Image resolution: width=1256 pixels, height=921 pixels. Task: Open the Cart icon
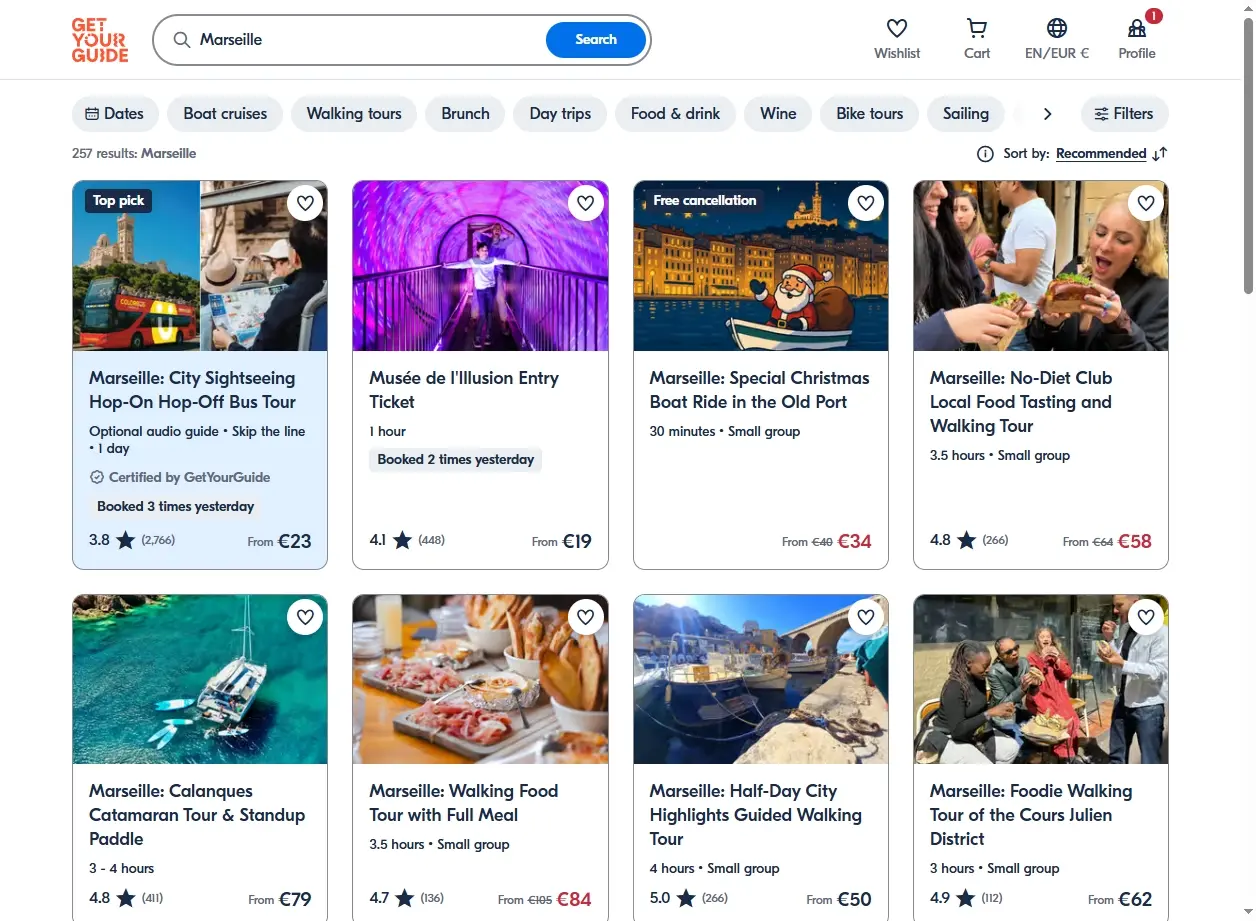(x=977, y=28)
